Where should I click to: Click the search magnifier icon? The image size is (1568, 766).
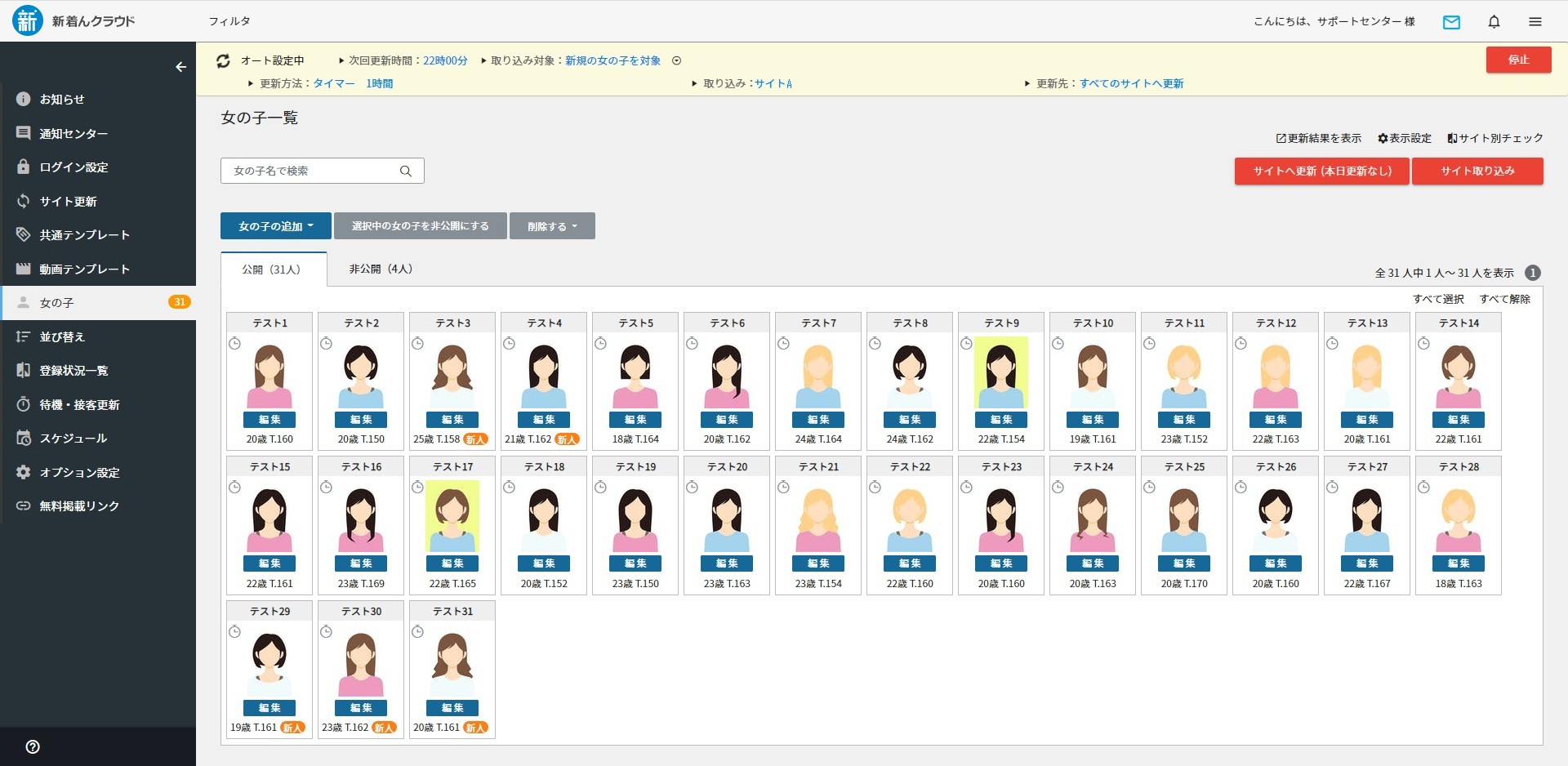[405, 171]
